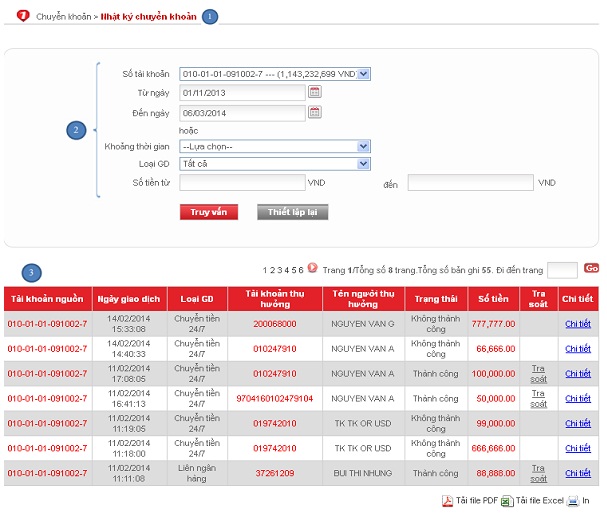Click the bank logo in breadcrumb
The image size is (607, 514).
click(x=23, y=16)
